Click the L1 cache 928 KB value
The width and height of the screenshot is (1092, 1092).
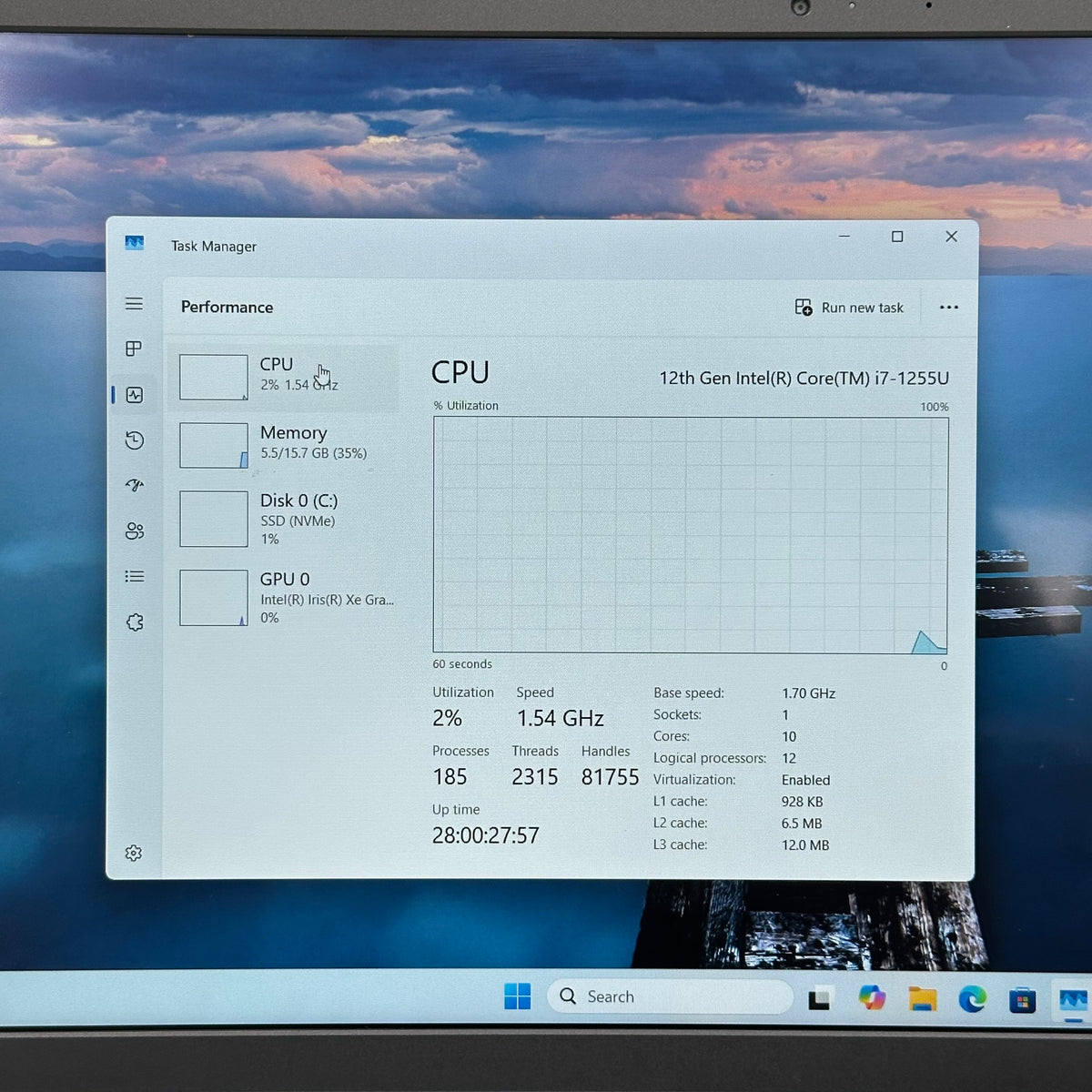click(x=802, y=802)
